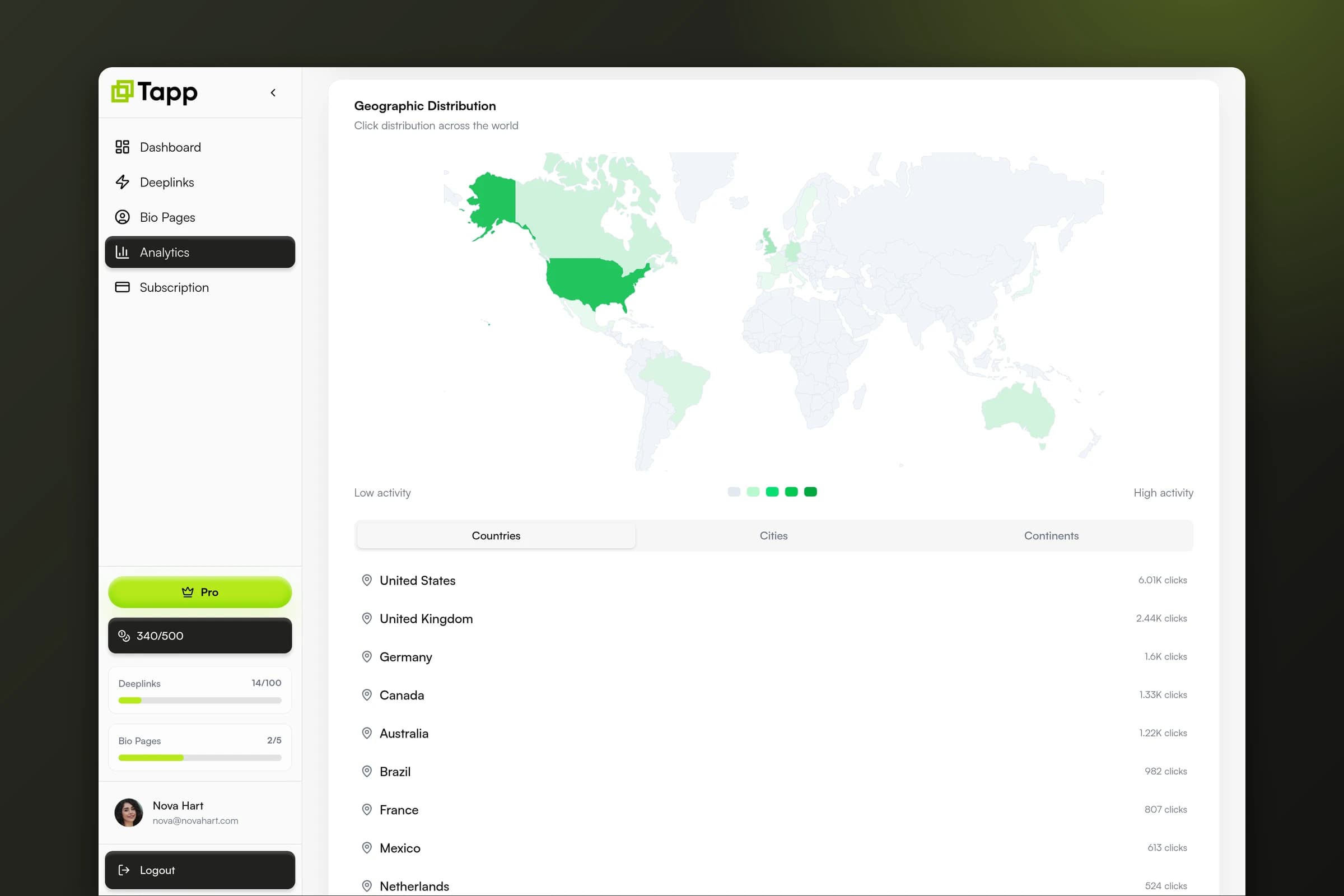
Task: Click the High activity legend label
Action: pos(1164,493)
